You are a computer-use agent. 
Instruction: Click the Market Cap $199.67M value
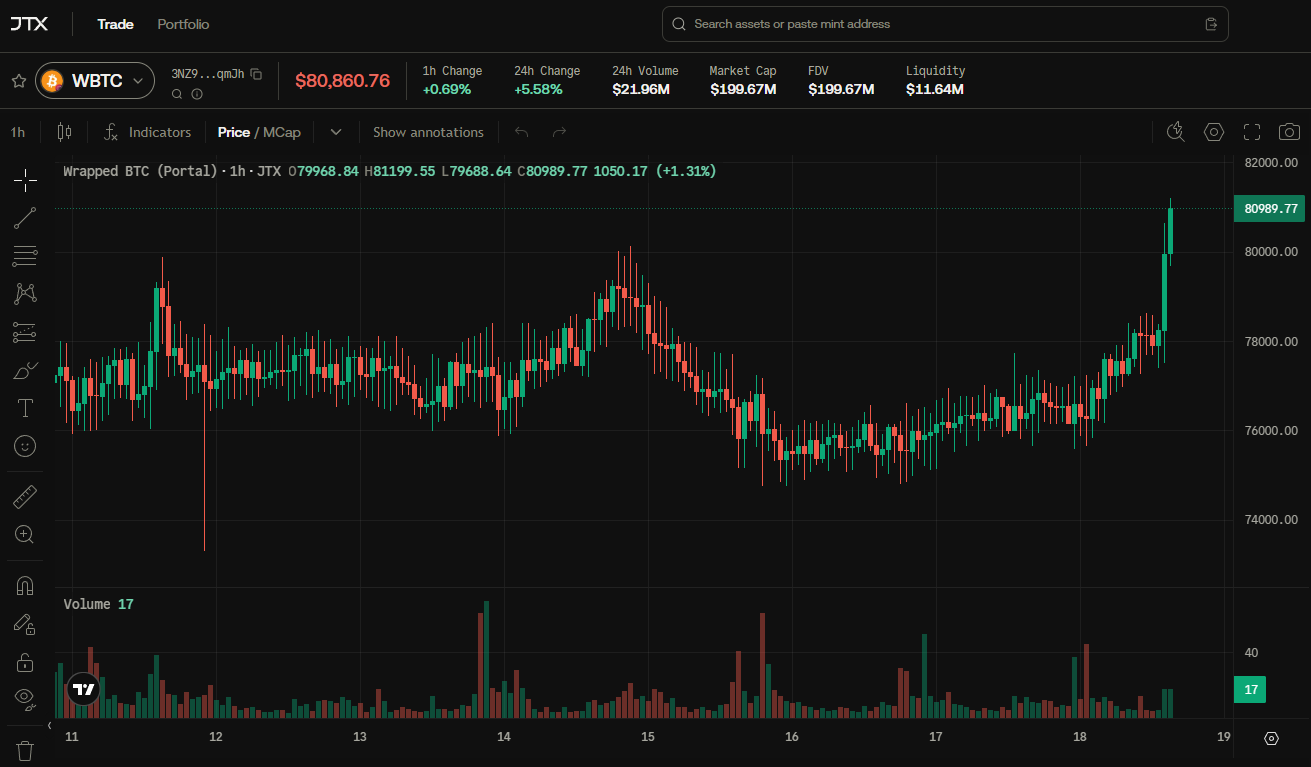(x=743, y=89)
